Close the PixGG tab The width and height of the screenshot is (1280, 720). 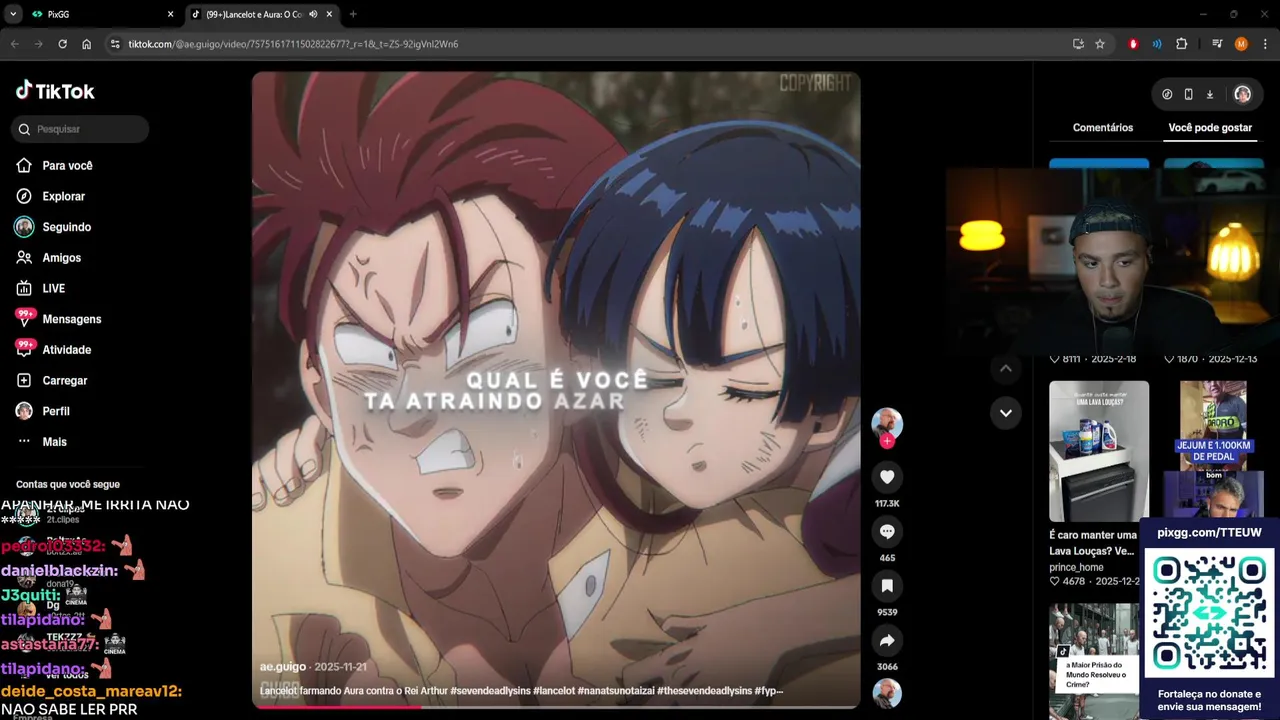tap(170, 14)
